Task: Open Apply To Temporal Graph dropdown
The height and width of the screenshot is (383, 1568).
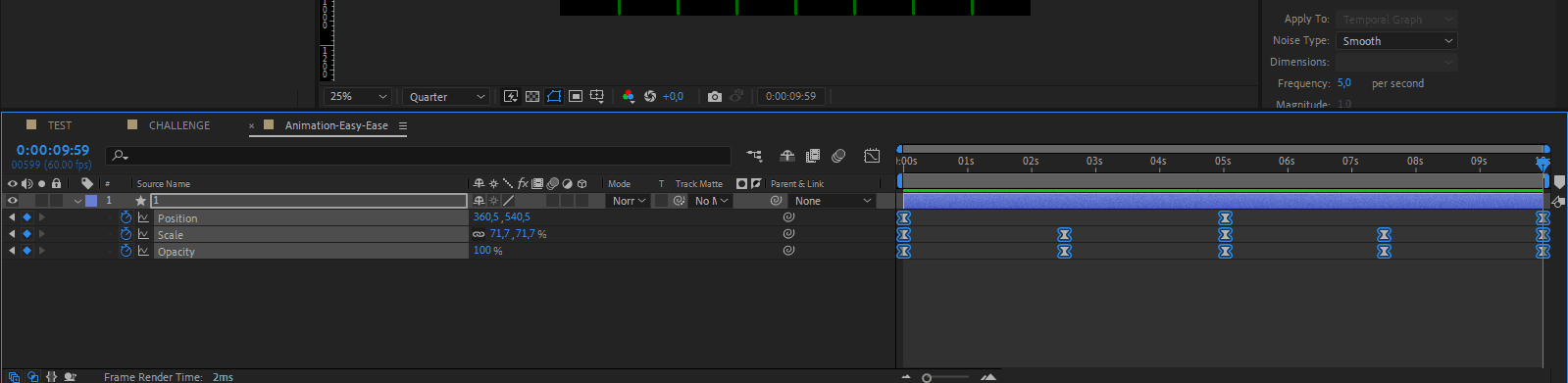Action: 1396,20
